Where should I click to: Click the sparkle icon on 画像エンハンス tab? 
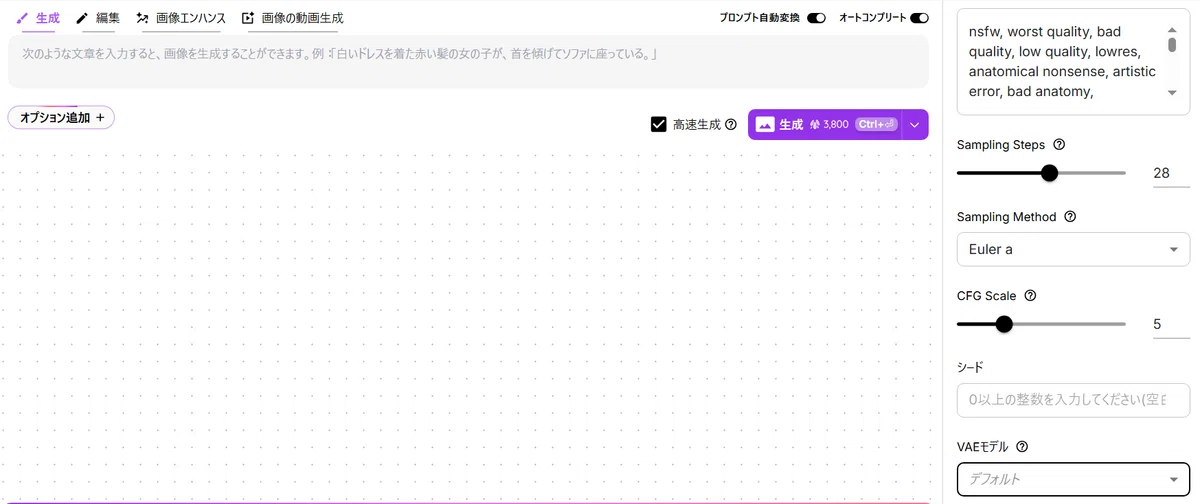point(142,18)
